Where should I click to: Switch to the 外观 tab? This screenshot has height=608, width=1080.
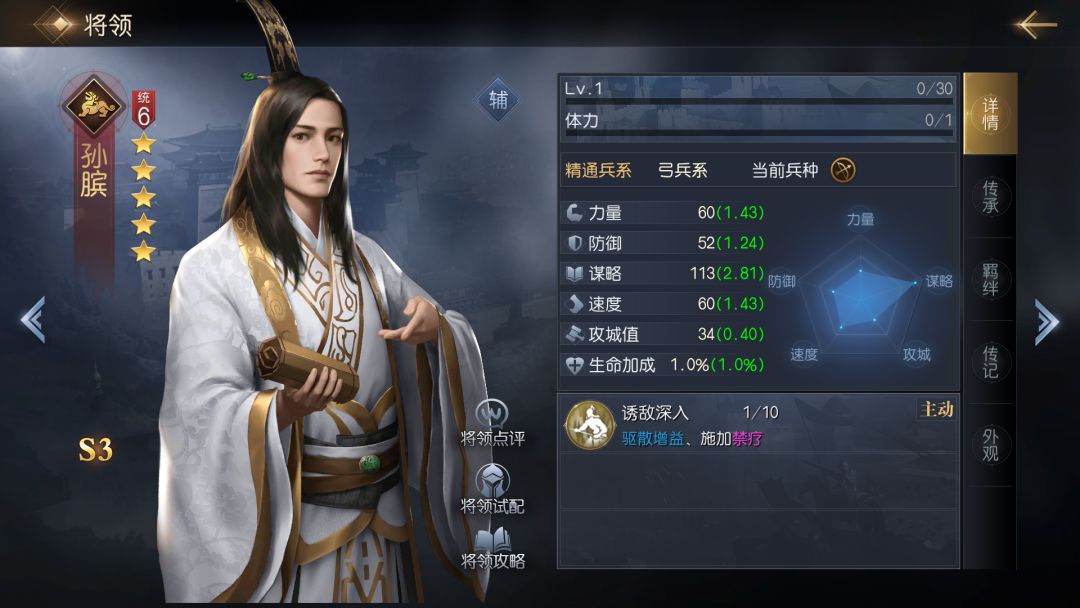pos(990,445)
